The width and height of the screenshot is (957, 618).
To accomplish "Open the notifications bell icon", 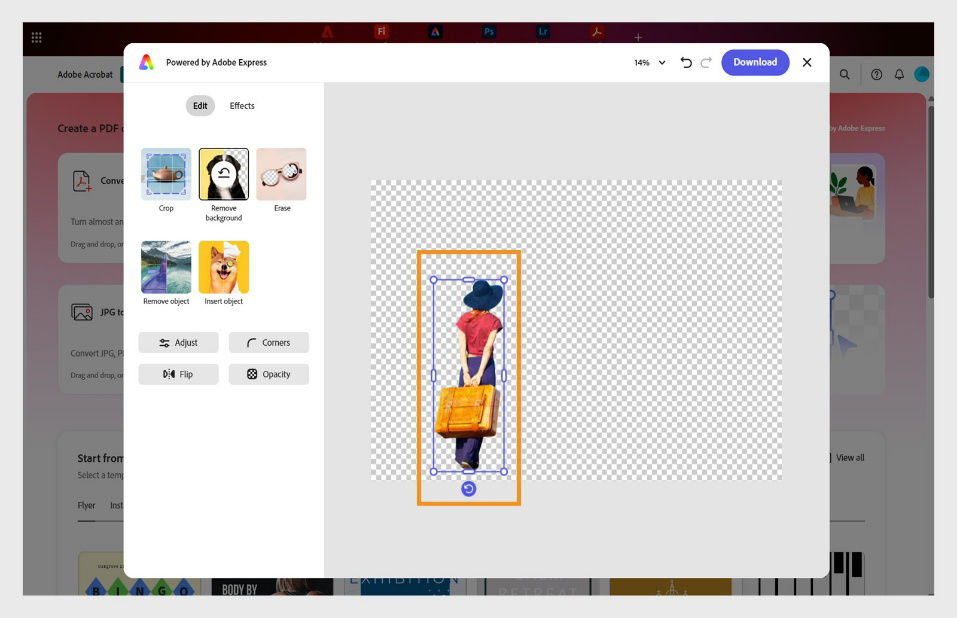I will tap(899, 74).
